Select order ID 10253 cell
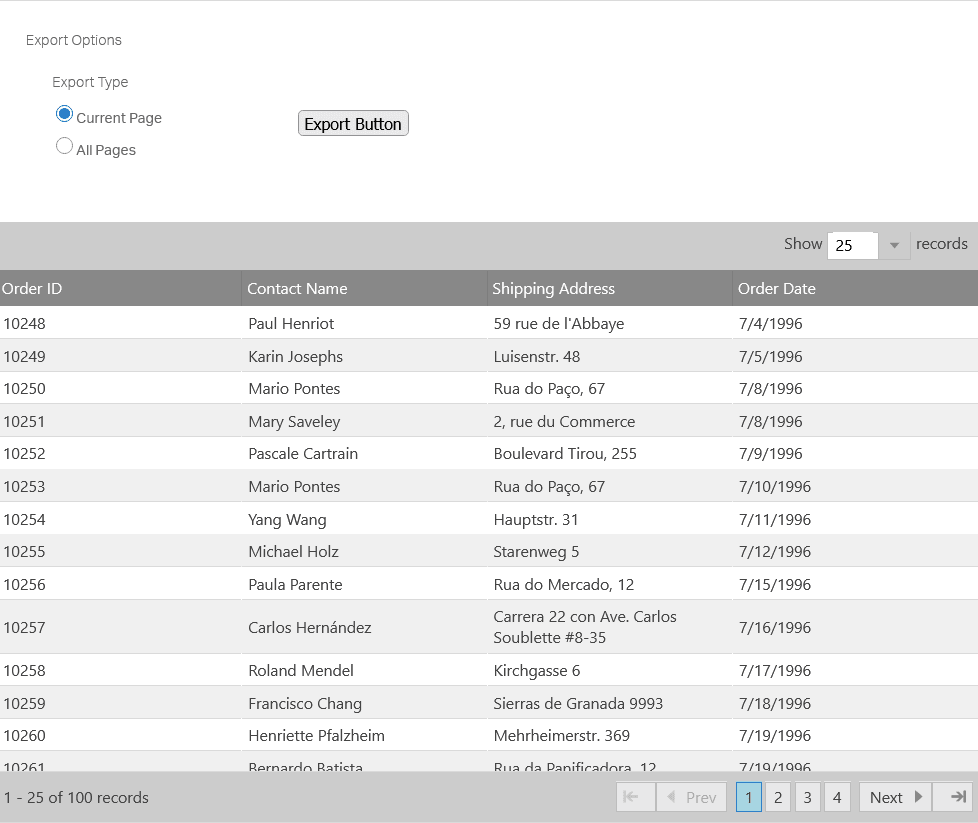Viewport: 978px width, 823px height. [120, 487]
